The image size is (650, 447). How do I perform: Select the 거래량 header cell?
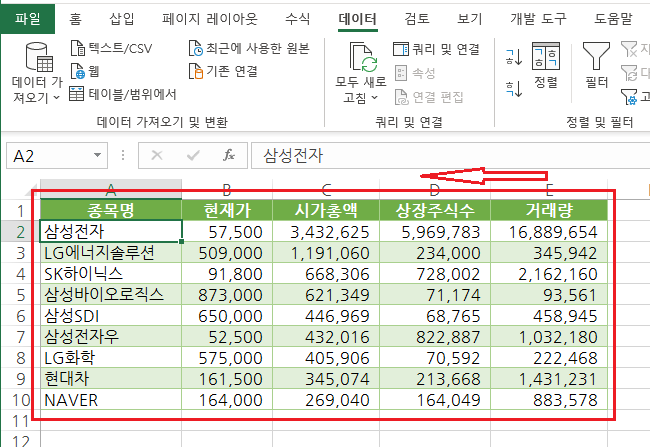pyautogui.click(x=549, y=210)
